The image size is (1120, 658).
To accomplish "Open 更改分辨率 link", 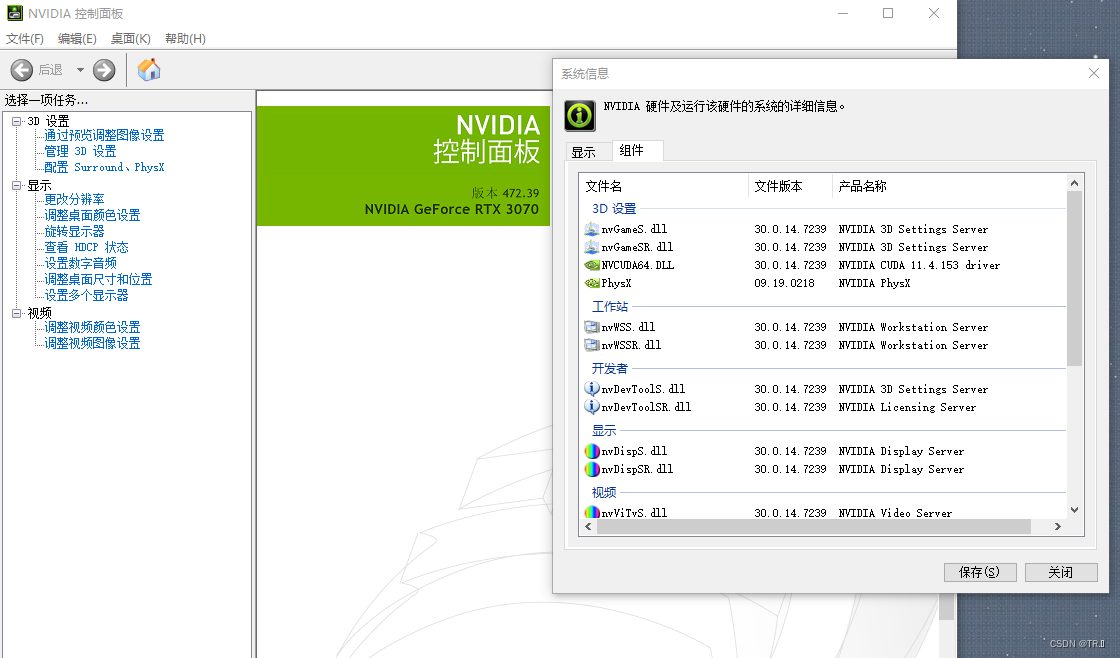I will pyautogui.click(x=74, y=199).
